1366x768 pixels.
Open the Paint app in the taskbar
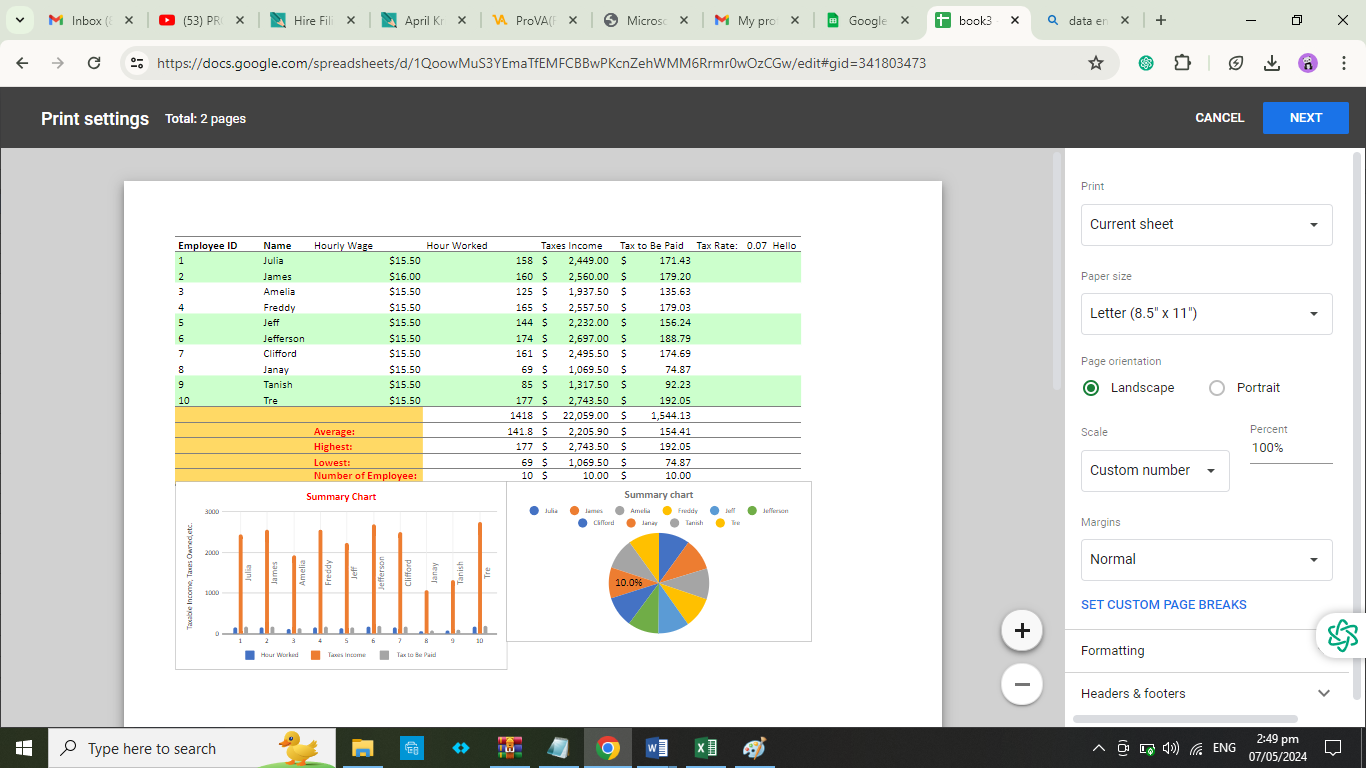coord(754,748)
